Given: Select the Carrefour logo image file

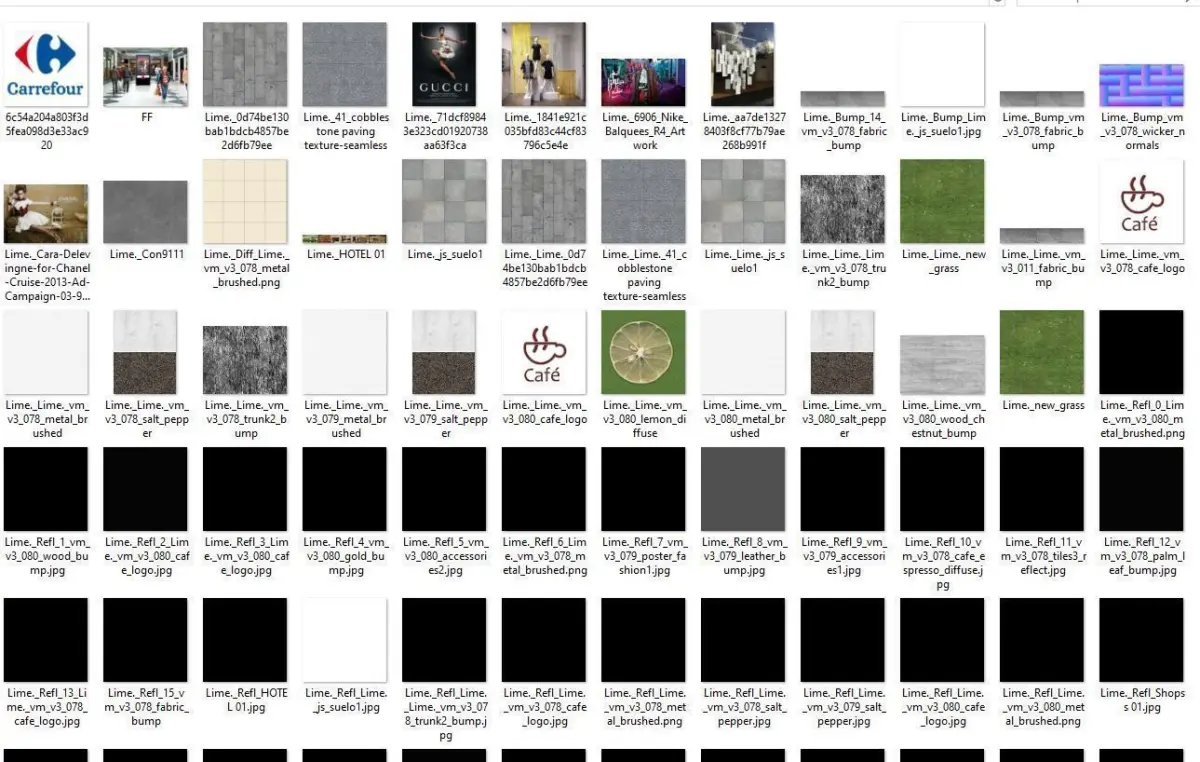Looking at the screenshot, I should coord(46,65).
